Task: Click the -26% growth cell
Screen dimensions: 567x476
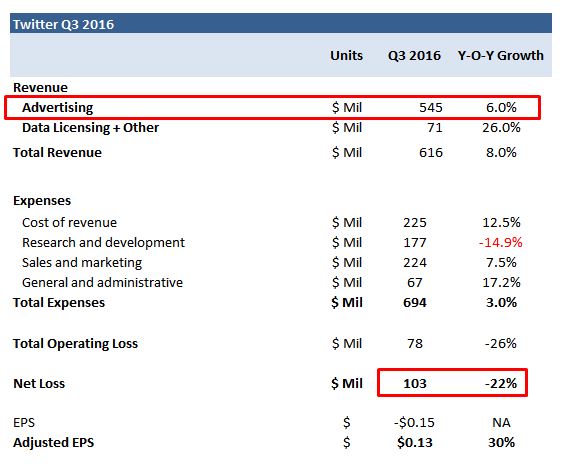Action: click(500, 344)
